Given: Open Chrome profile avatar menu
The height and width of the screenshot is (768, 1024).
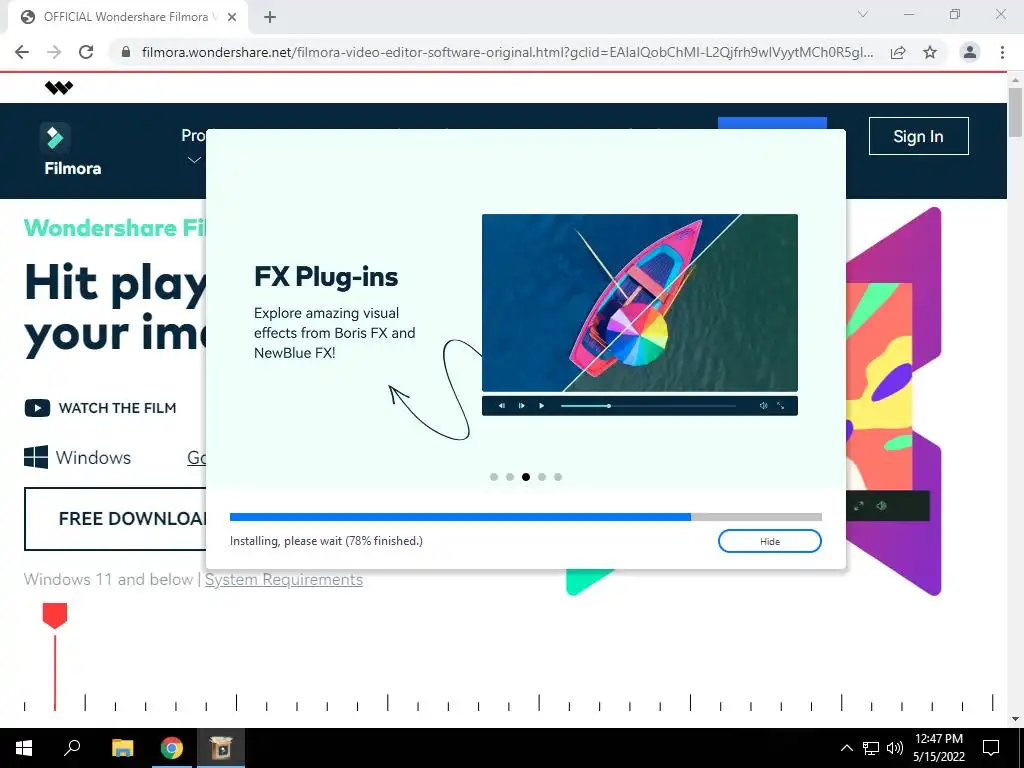Looking at the screenshot, I should point(970,52).
